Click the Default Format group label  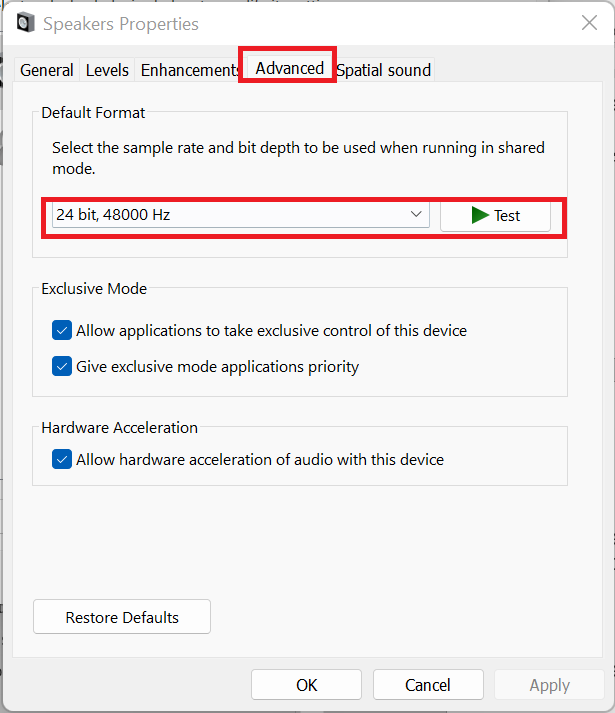[93, 113]
